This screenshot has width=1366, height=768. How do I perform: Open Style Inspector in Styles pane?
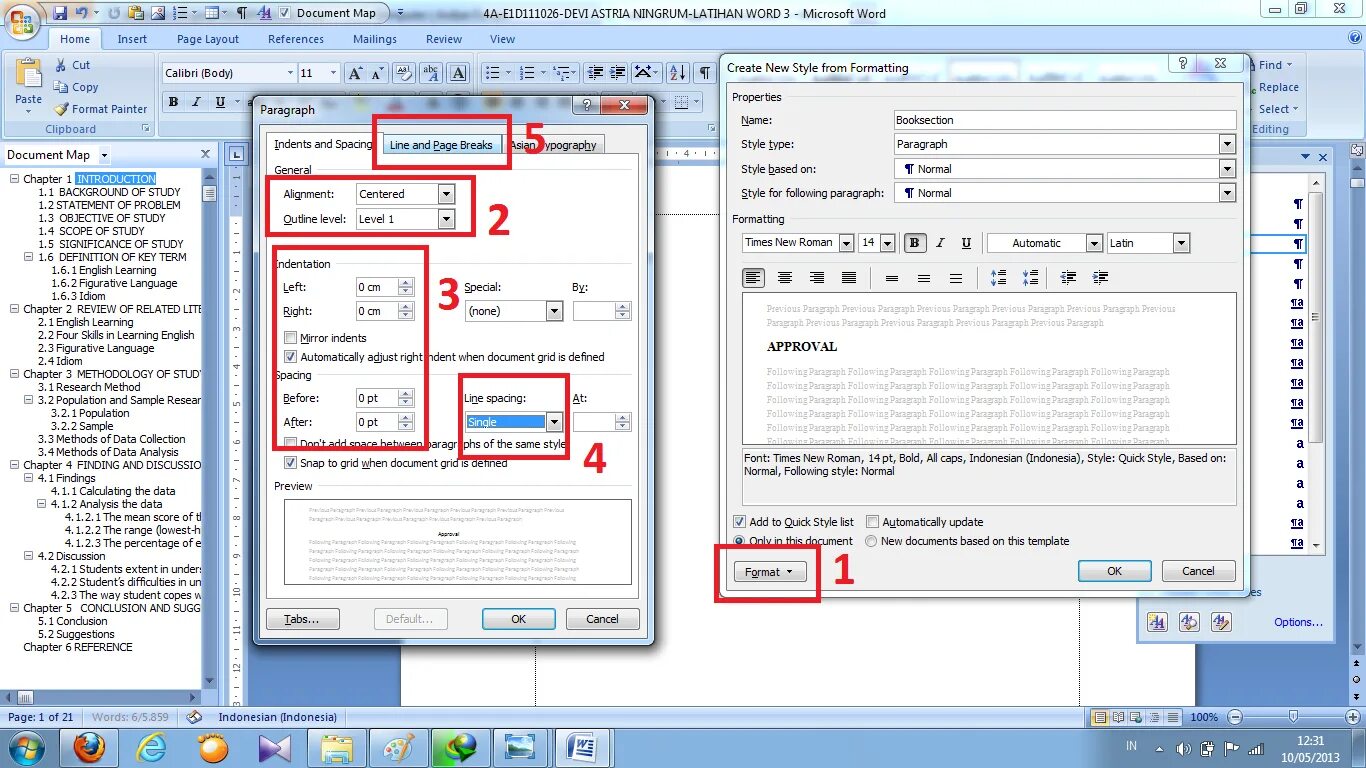pyautogui.click(x=1189, y=622)
